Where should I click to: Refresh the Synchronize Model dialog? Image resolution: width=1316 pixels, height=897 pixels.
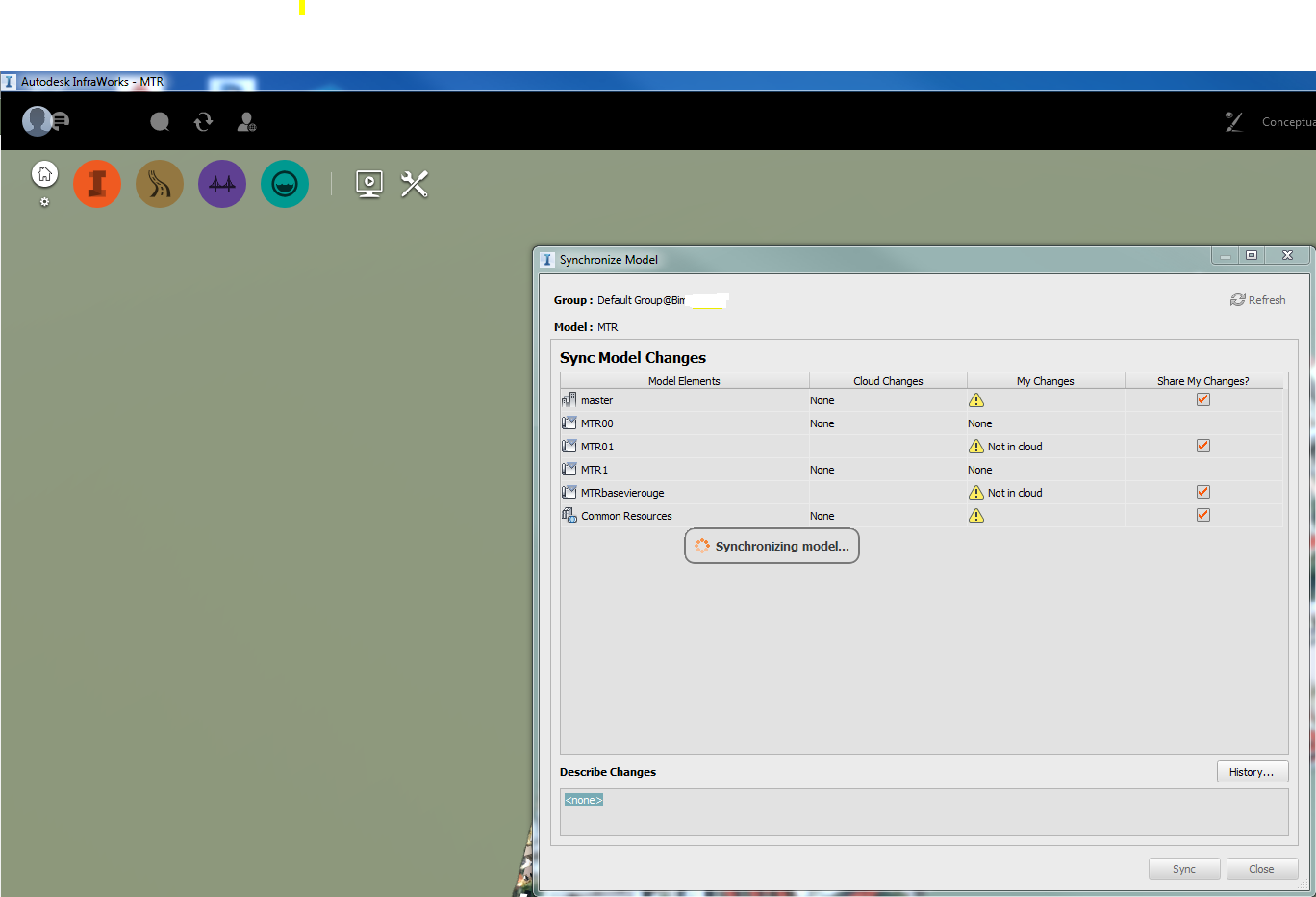[x=1257, y=299]
